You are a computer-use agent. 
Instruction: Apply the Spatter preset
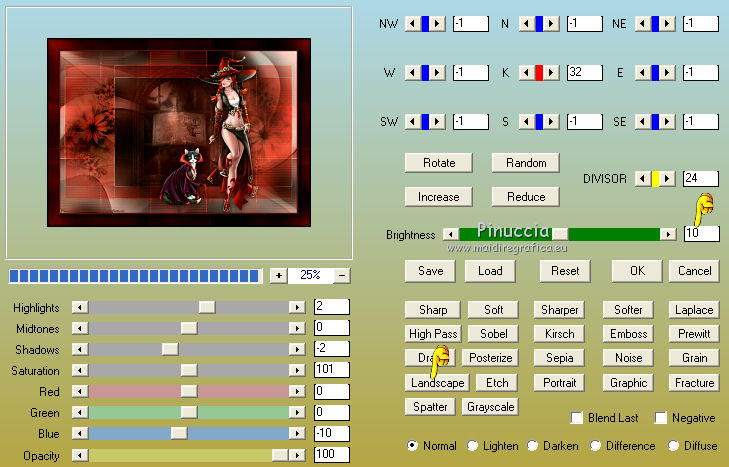(430, 407)
